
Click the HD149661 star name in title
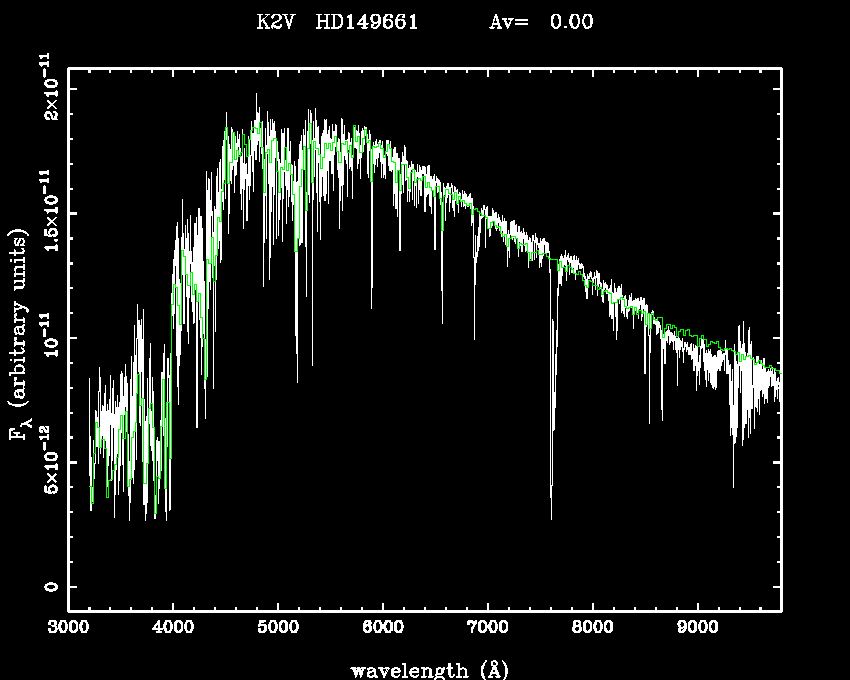tap(366, 22)
